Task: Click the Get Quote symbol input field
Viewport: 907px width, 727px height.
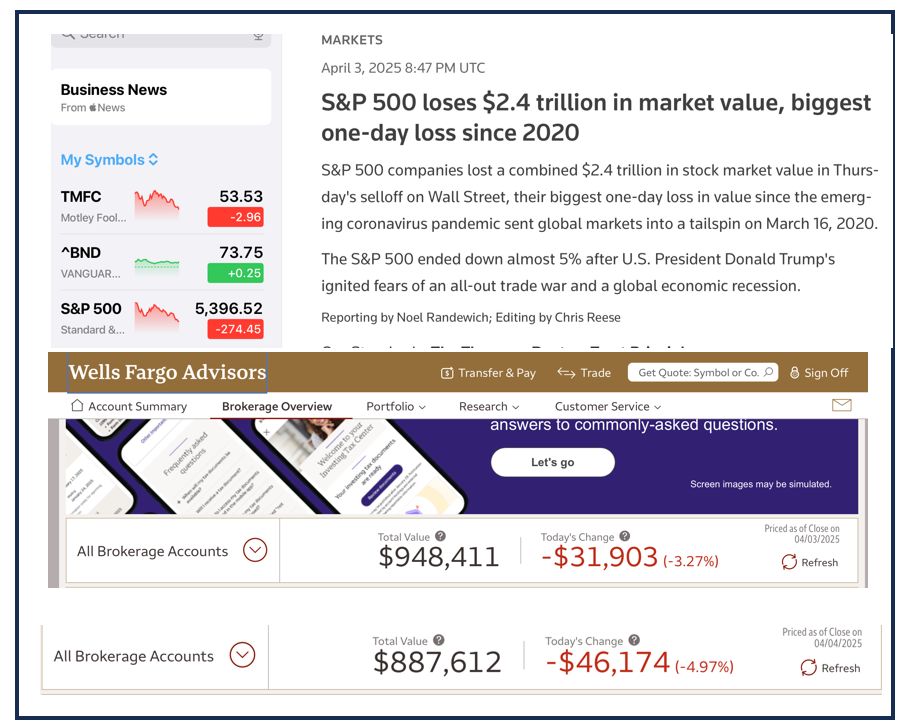Action: coord(696,373)
